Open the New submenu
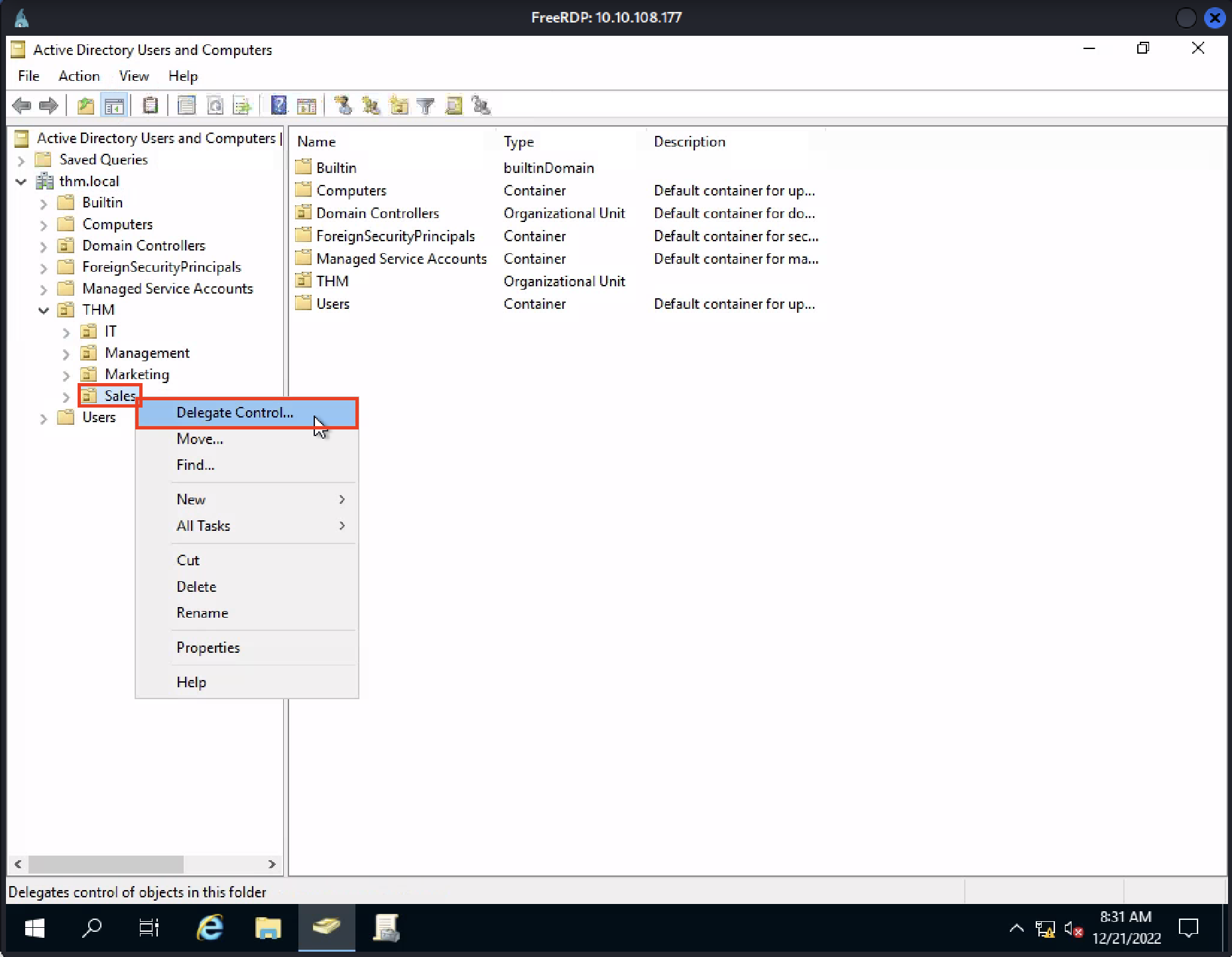This screenshot has height=957, width=1232. click(x=247, y=500)
